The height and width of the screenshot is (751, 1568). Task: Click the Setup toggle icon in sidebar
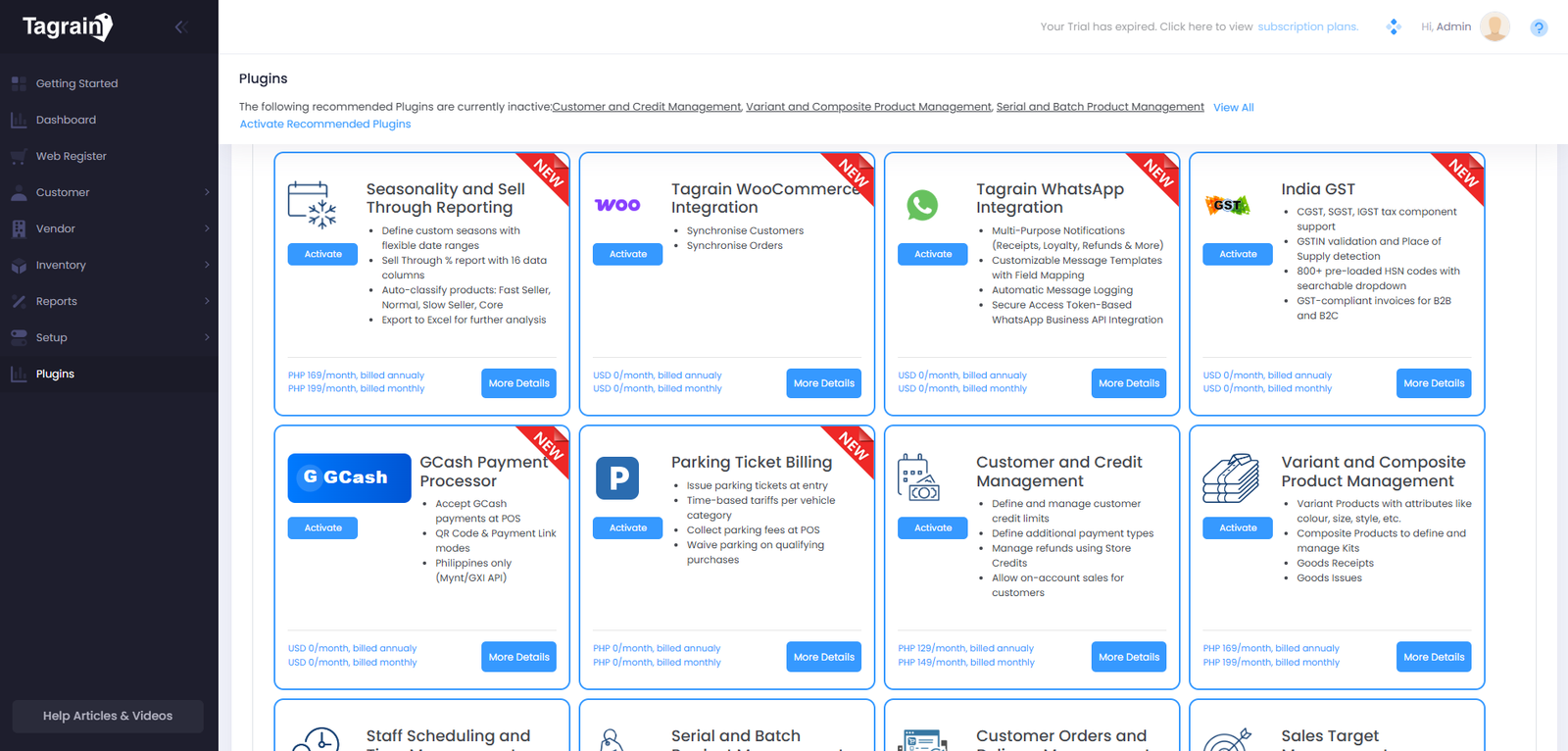pos(19,337)
